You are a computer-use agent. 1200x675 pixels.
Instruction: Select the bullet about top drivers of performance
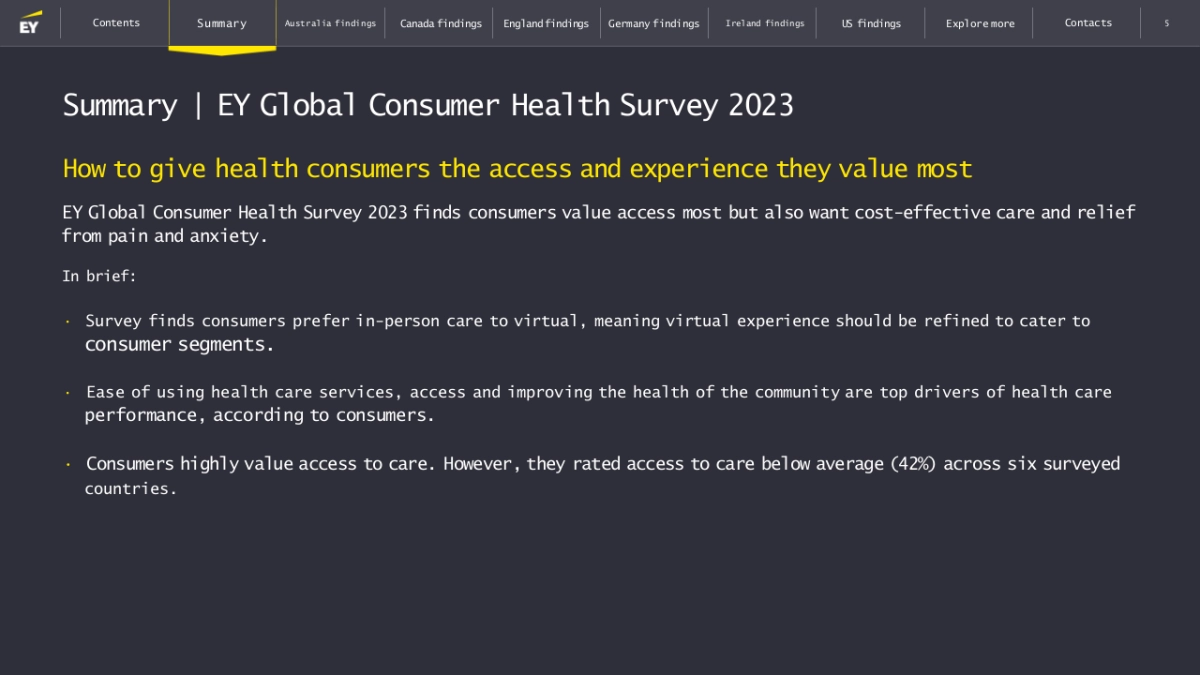click(598, 403)
